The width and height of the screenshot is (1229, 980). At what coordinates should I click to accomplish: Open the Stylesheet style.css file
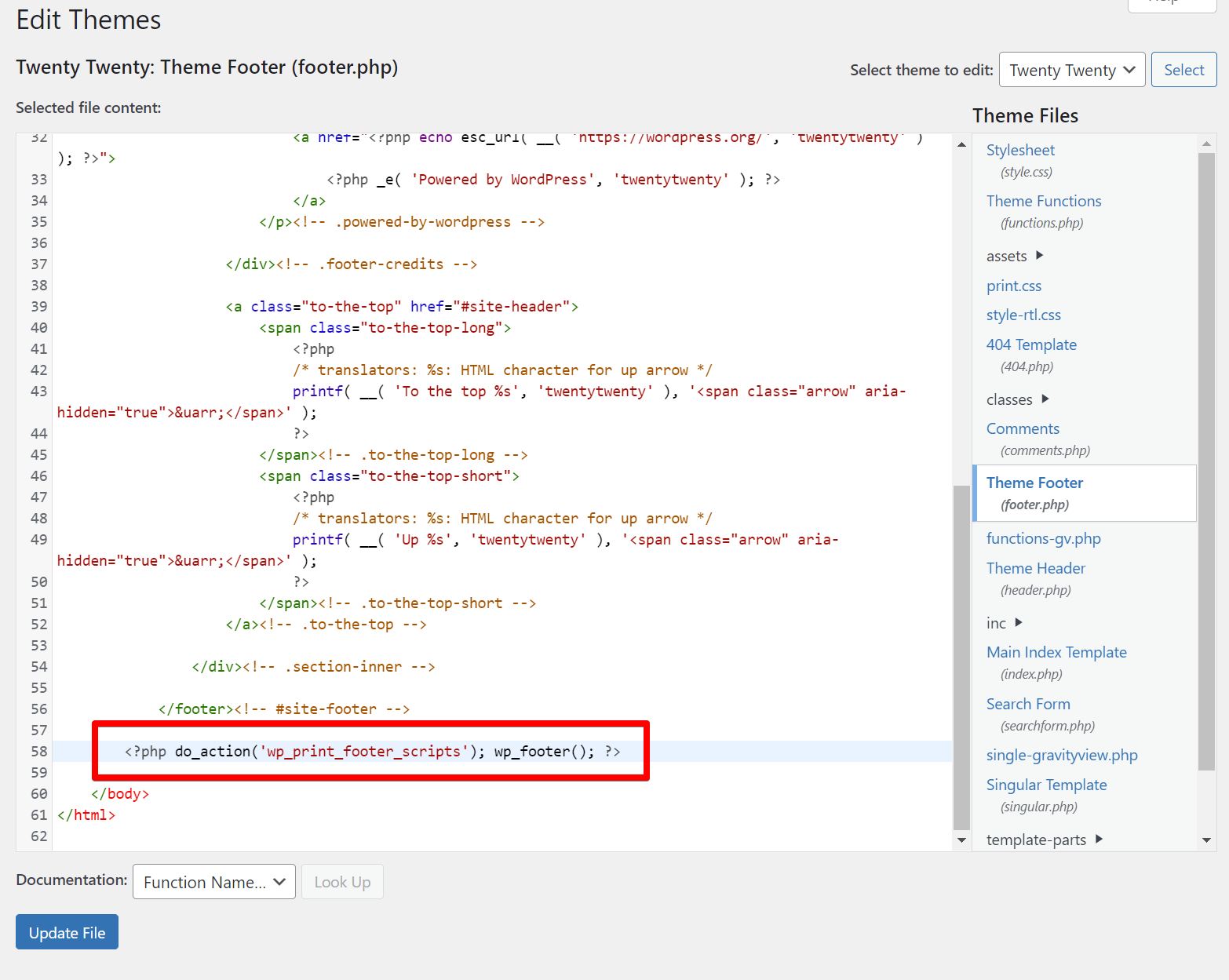coord(1020,150)
